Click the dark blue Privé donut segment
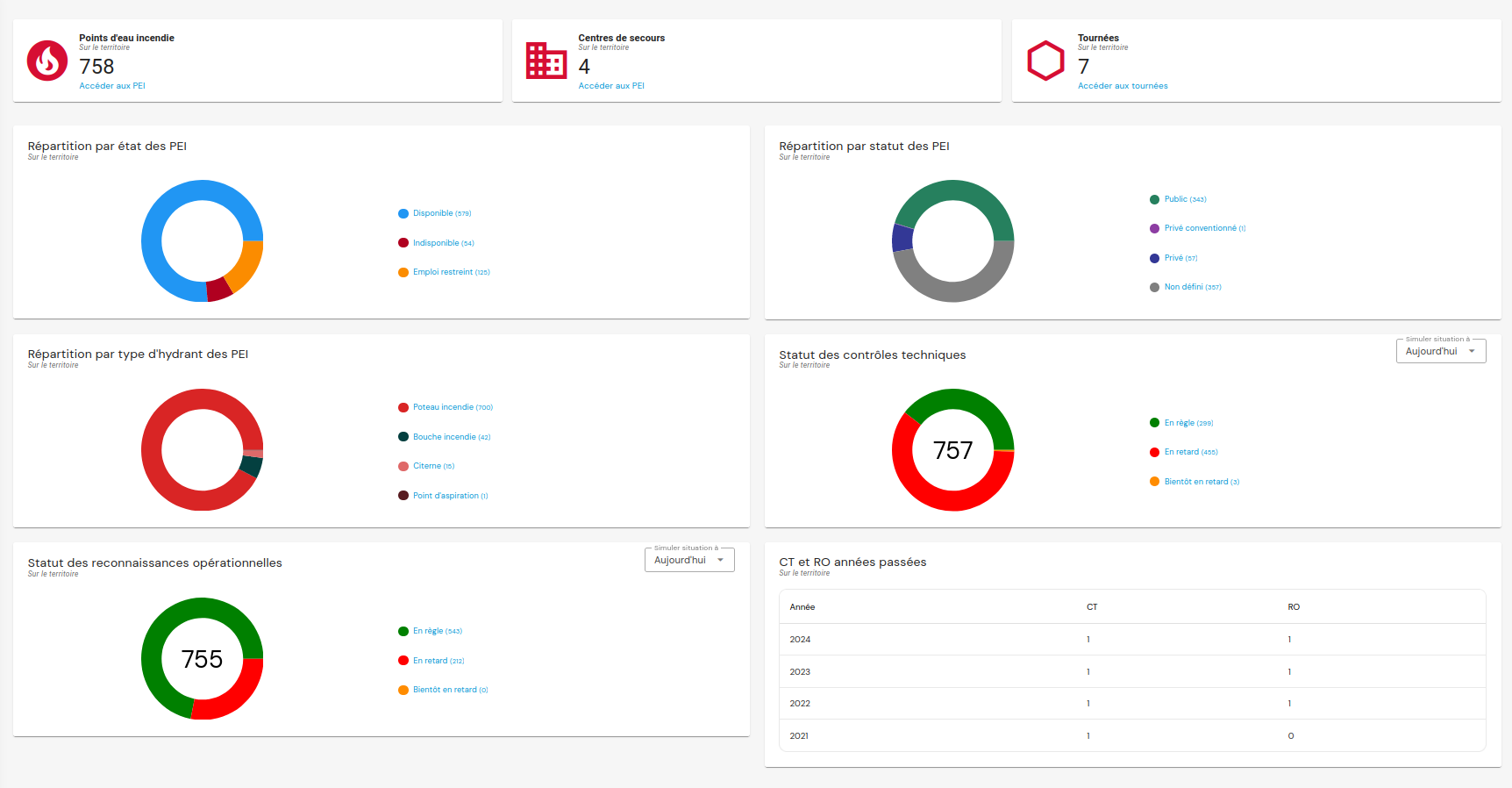 902,238
